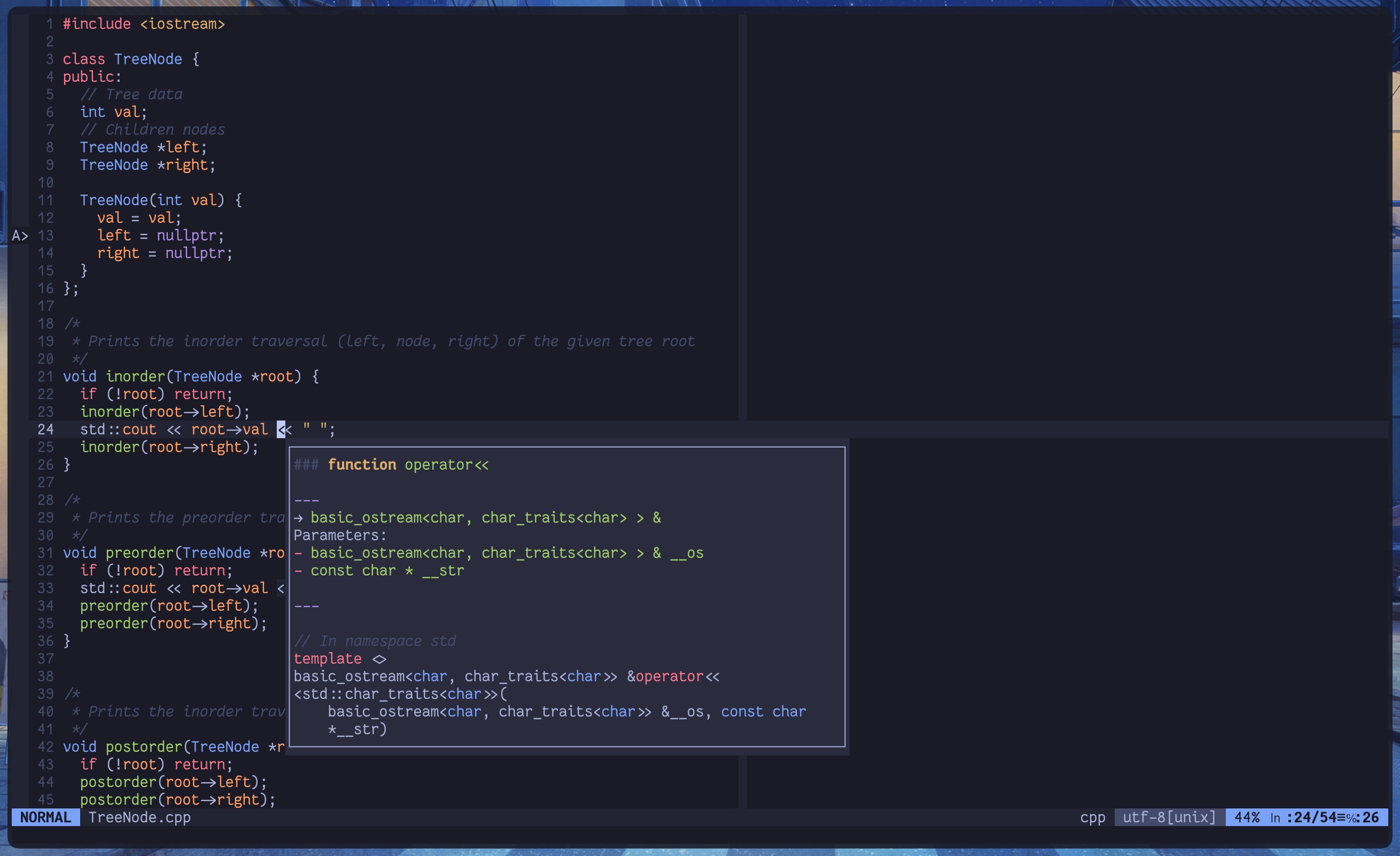
Task: Place cursor on #include <iostream> line
Action: 144,24
